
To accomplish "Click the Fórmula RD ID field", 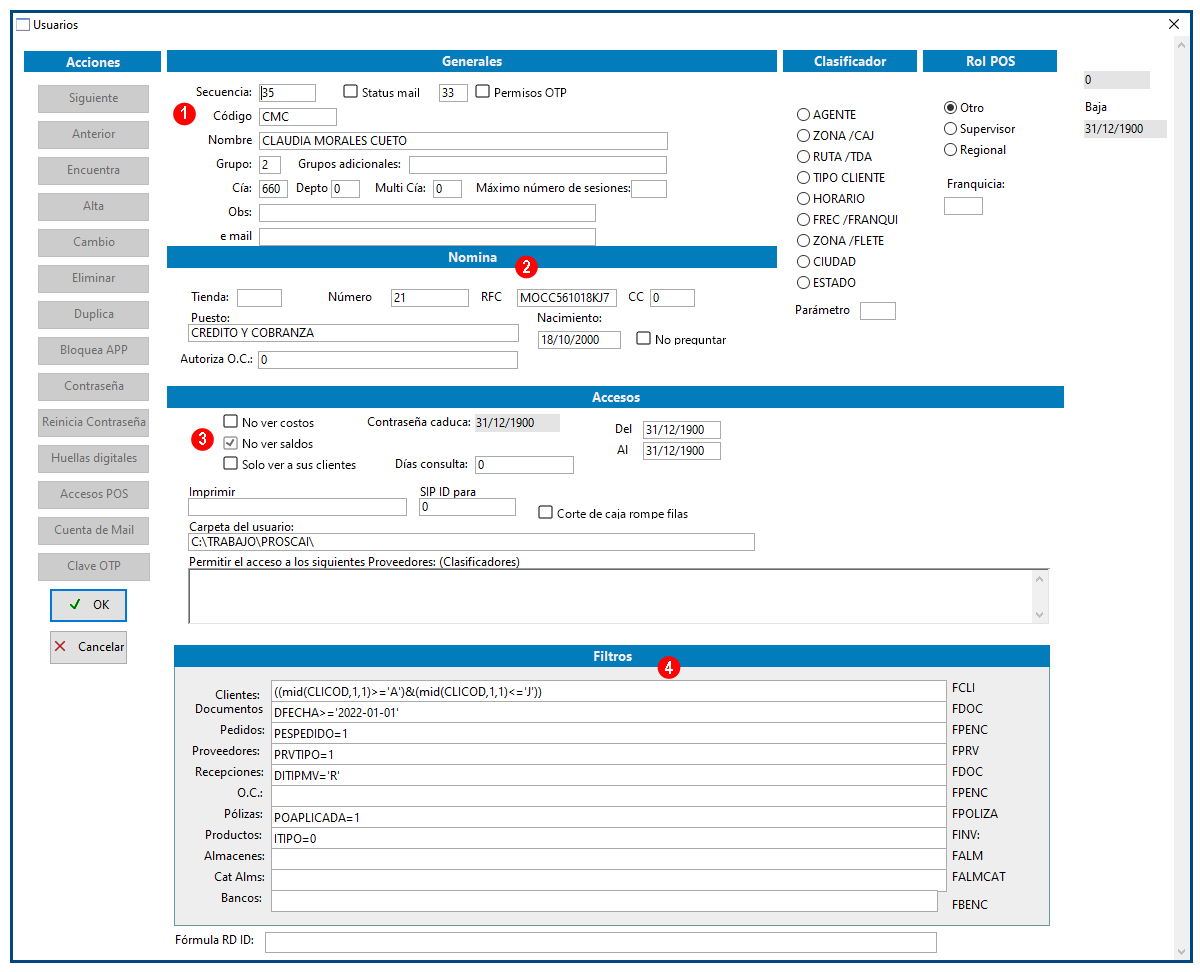I will (601, 942).
